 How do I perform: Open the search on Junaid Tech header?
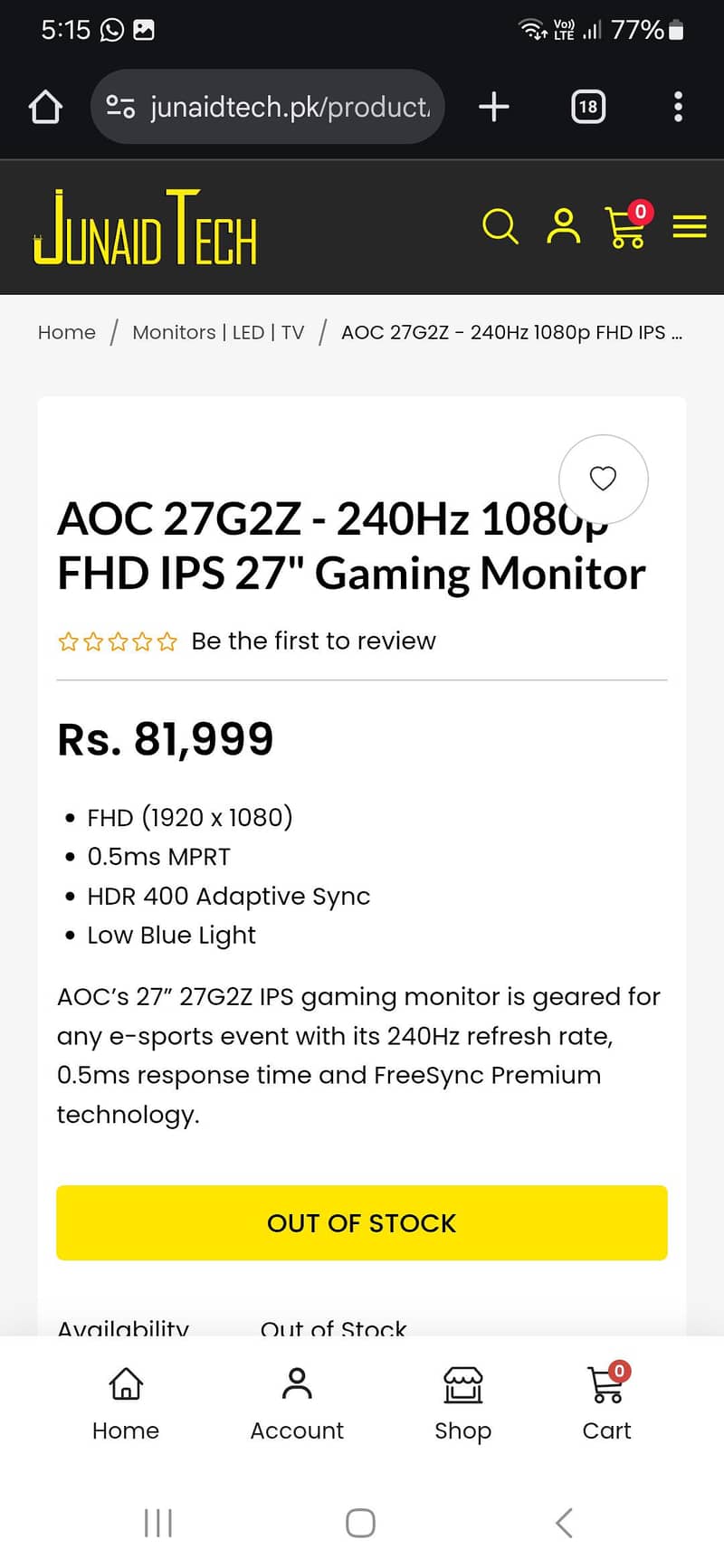pos(500,228)
